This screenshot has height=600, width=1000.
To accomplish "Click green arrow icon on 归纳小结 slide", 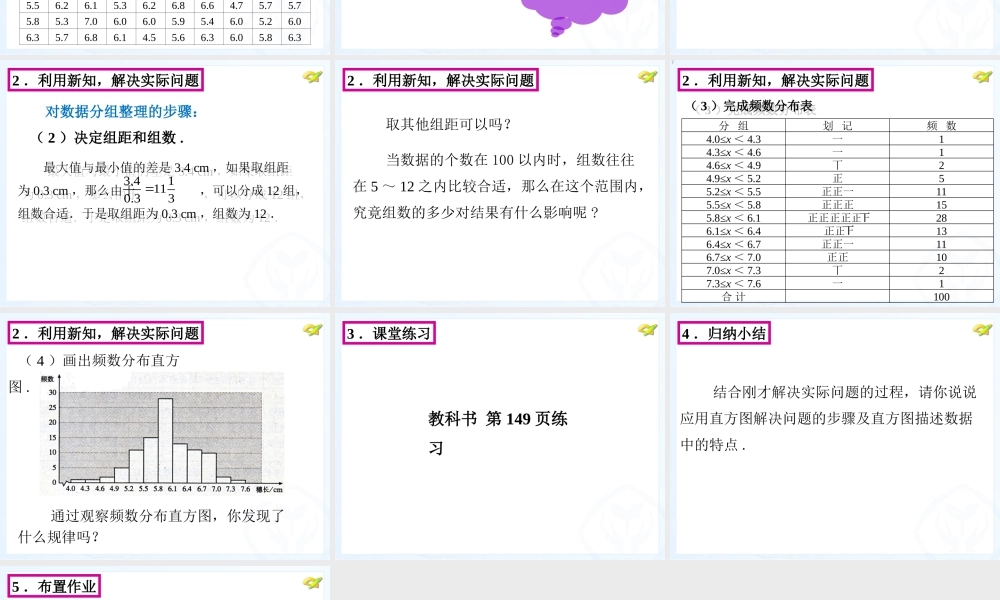I will click(982, 330).
